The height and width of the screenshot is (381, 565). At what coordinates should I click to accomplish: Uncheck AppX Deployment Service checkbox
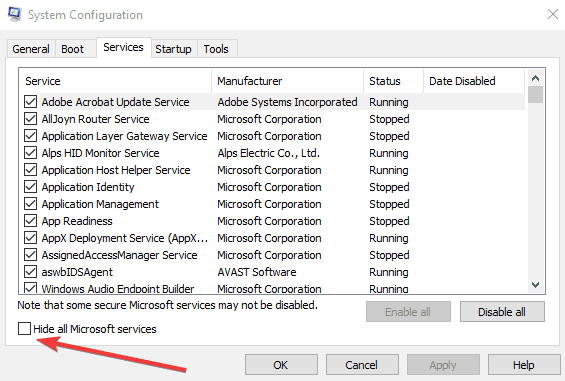(31, 238)
